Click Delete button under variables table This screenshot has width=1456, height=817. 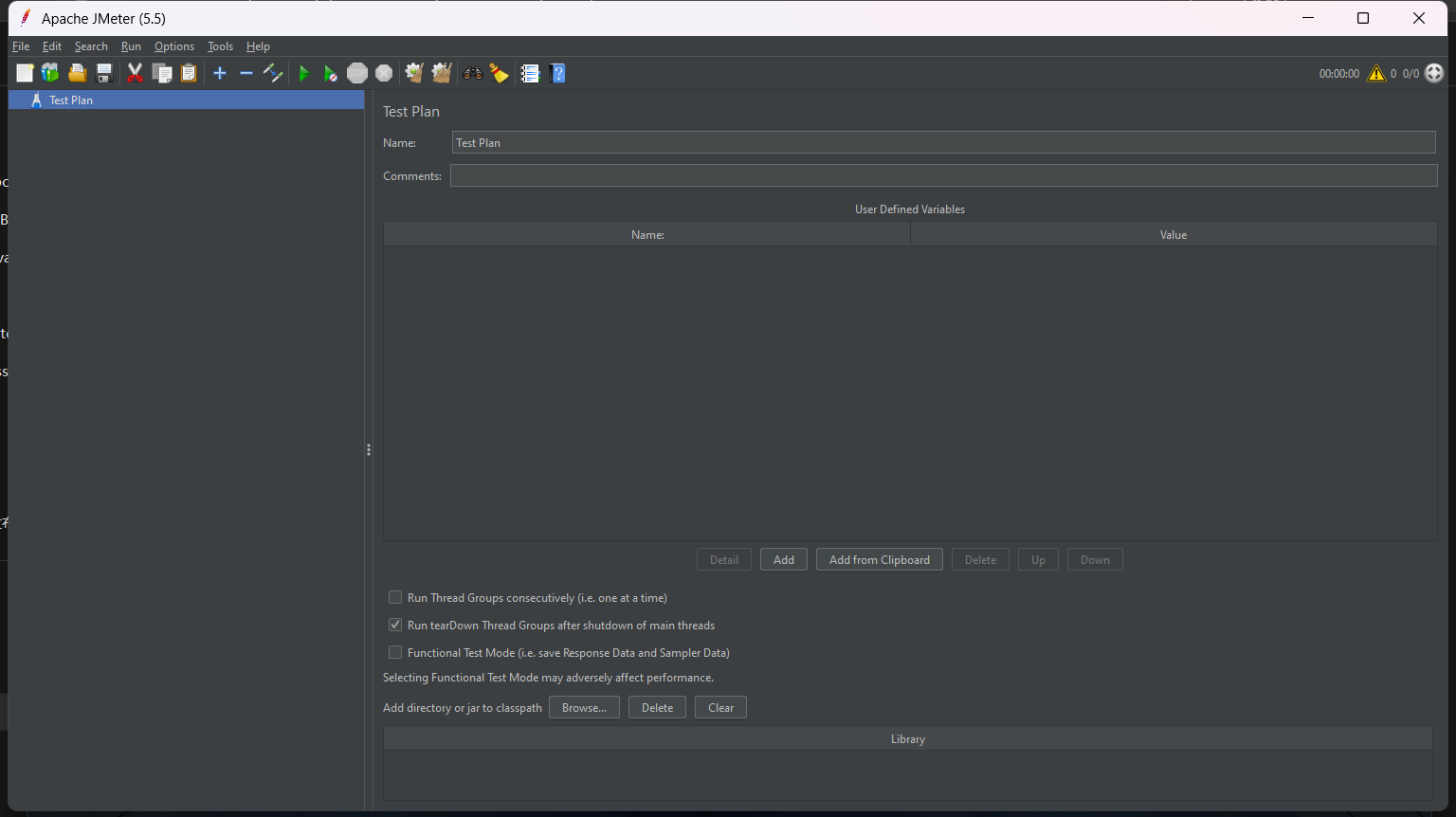coord(980,560)
